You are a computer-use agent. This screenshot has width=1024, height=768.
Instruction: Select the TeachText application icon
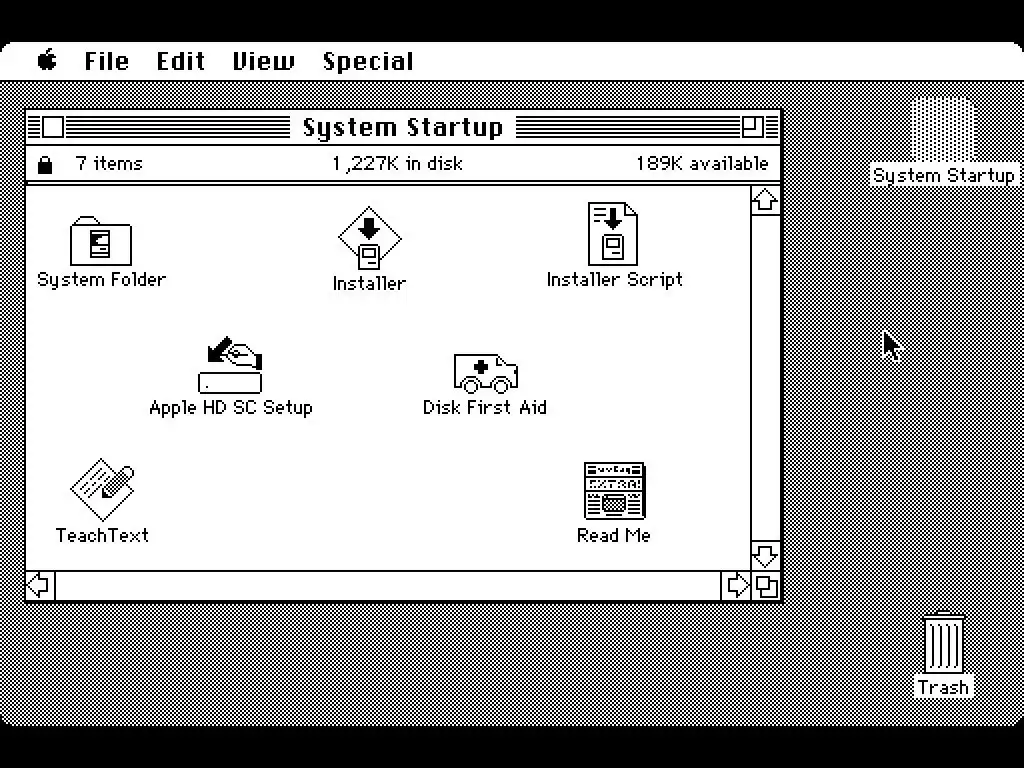click(102, 489)
